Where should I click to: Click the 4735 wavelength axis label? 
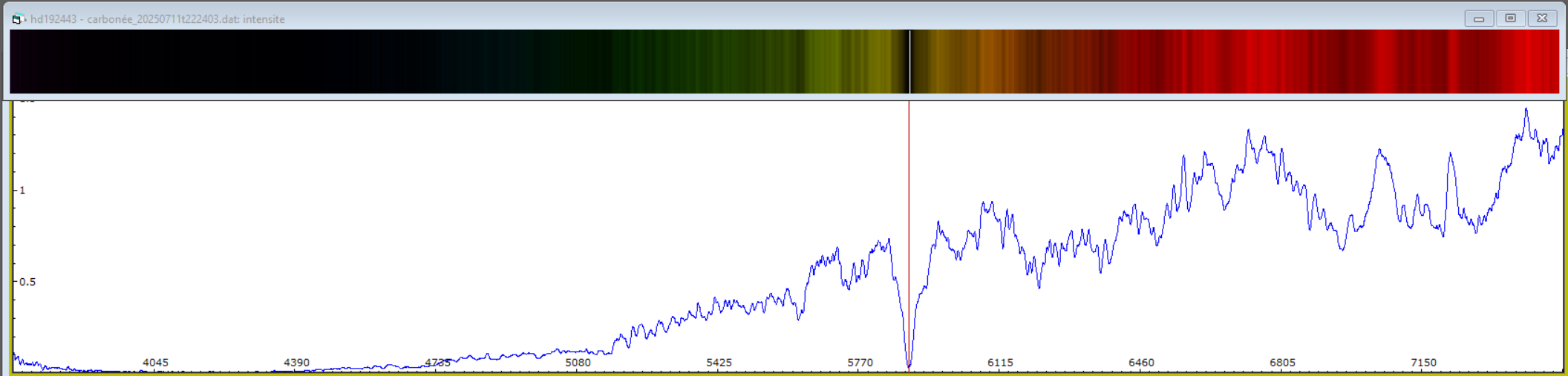(437, 363)
